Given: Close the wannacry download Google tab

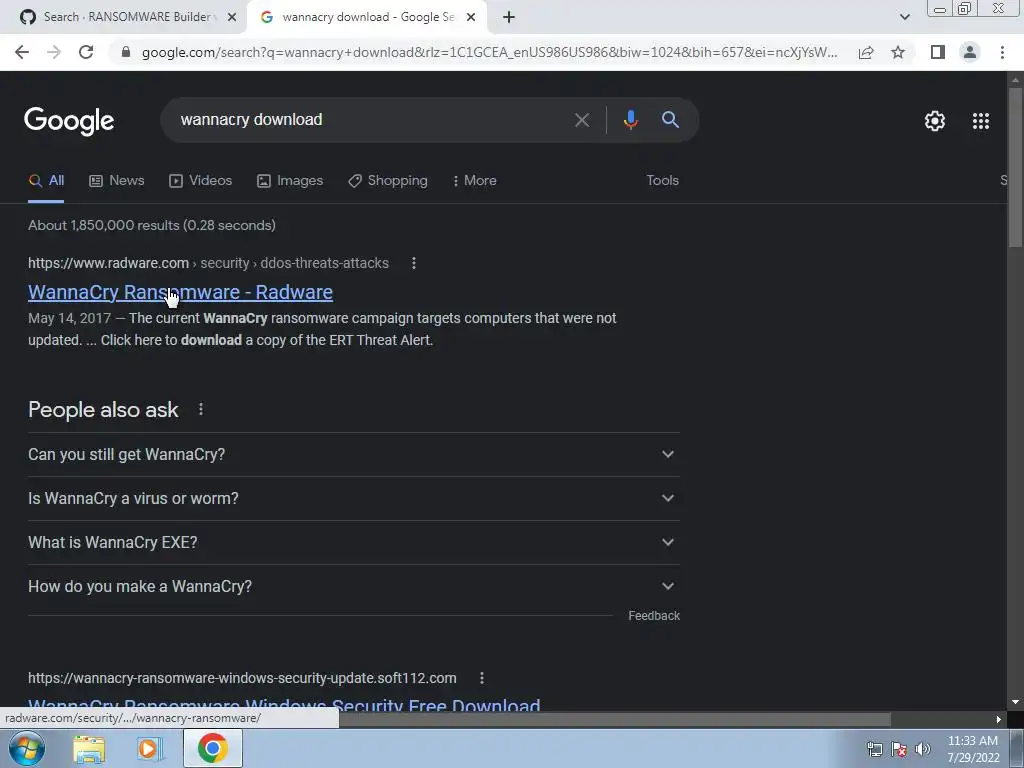Looking at the screenshot, I should coord(471,18).
